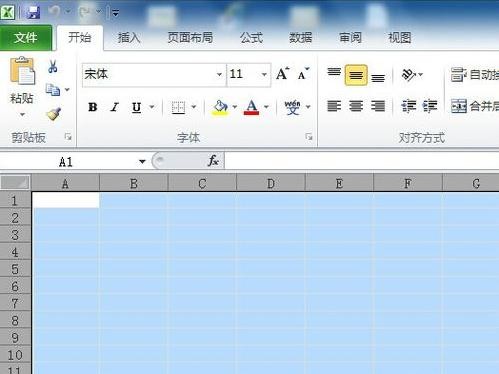Open Customize Quick Access Toolbar dropdown

(x=115, y=13)
